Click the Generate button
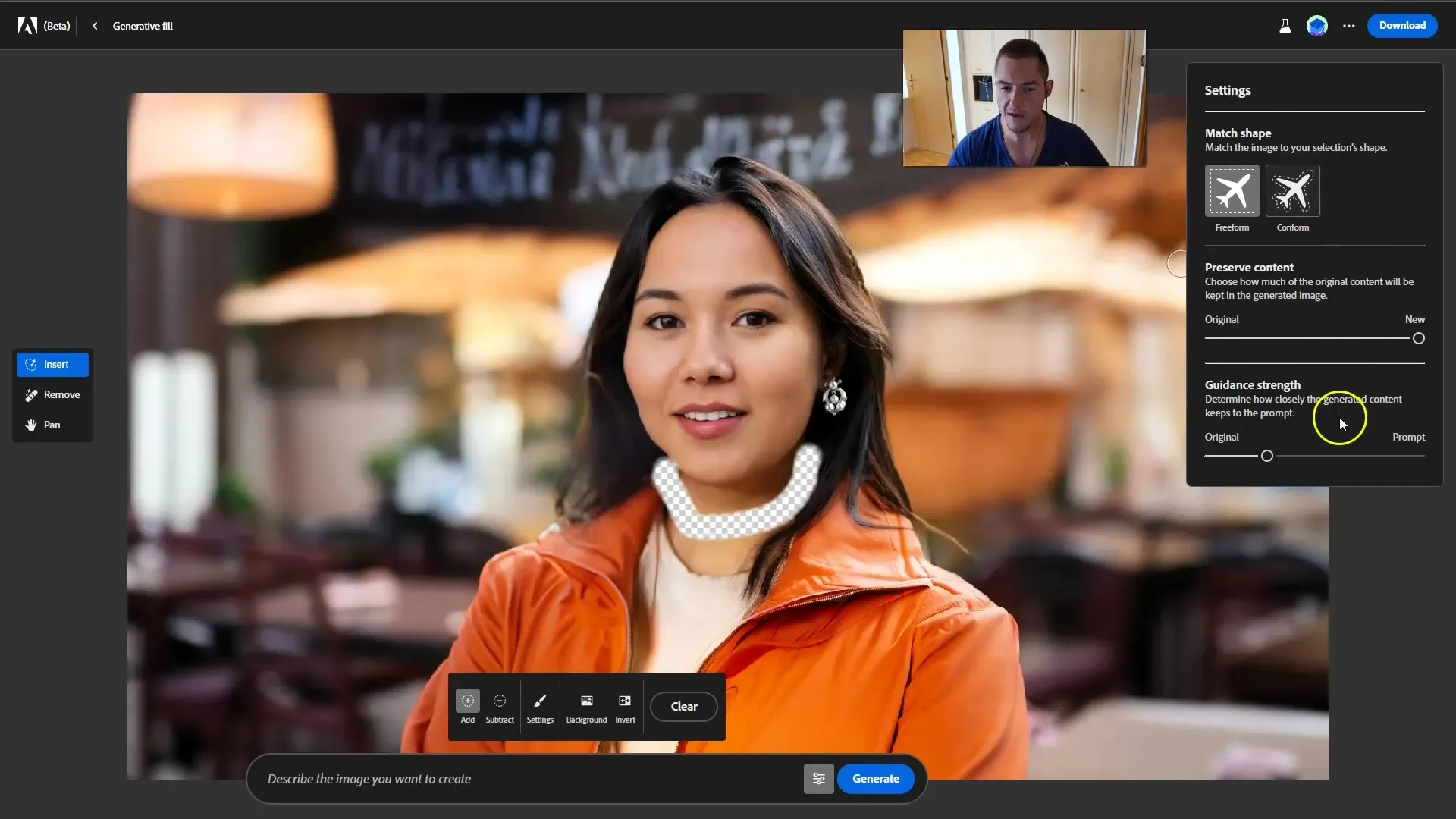1456x819 pixels. pos(875,778)
